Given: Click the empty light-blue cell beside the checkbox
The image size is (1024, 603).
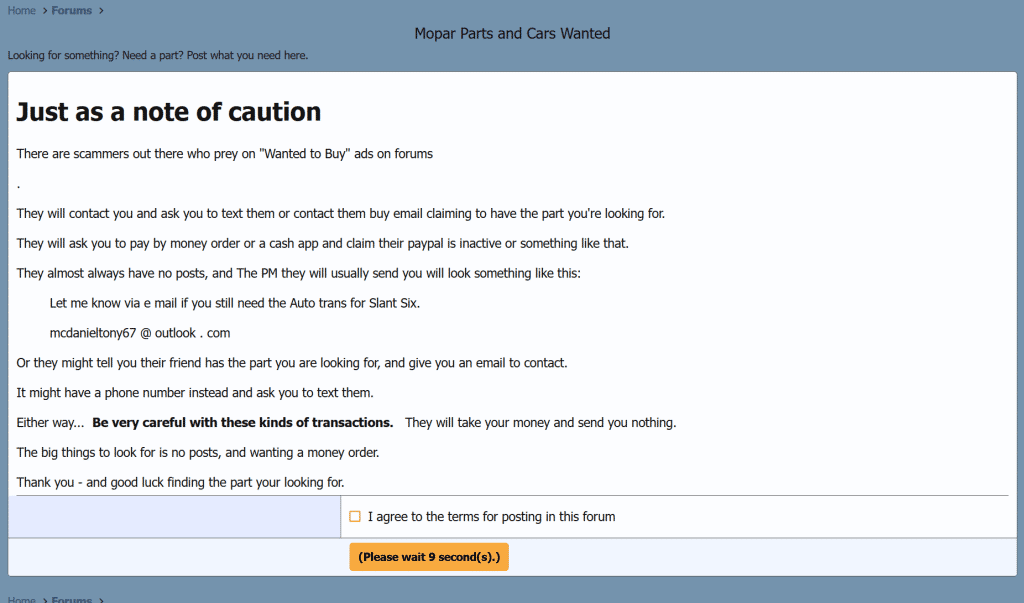Looking at the screenshot, I should [174, 517].
